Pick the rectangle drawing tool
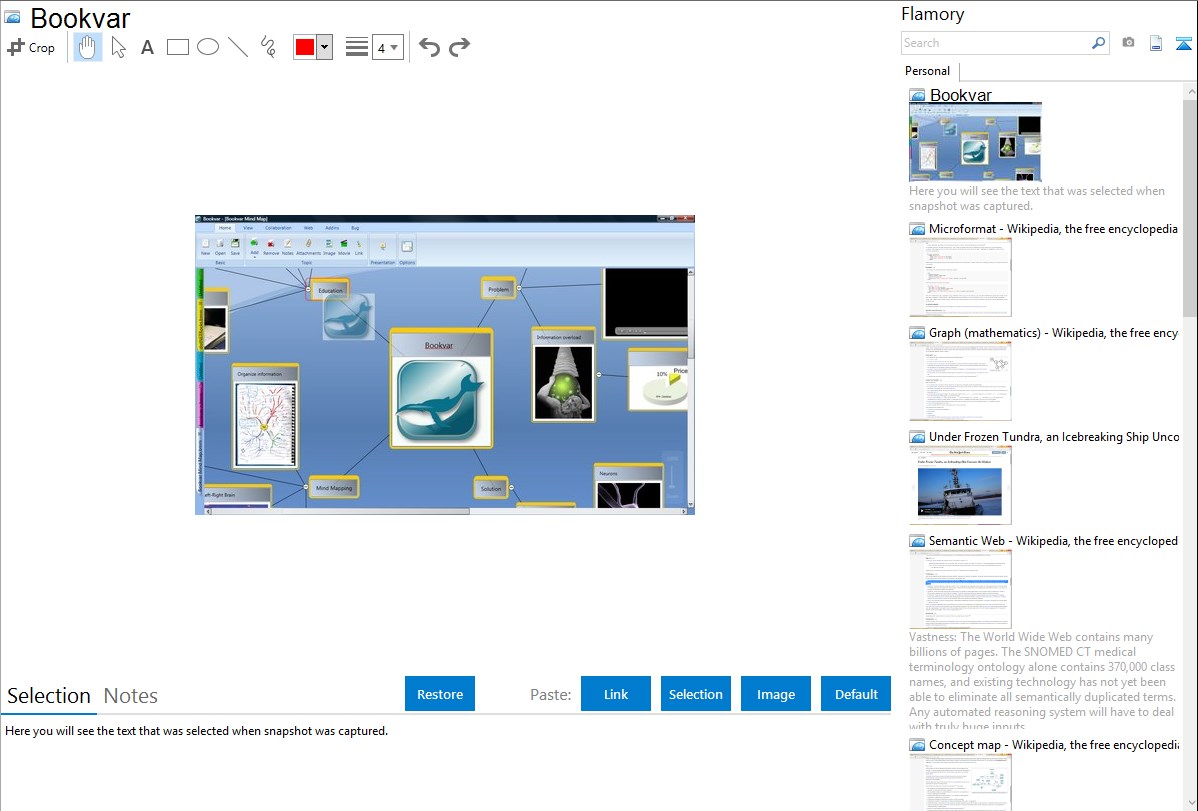This screenshot has width=1198, height=811. coord(177,47)
